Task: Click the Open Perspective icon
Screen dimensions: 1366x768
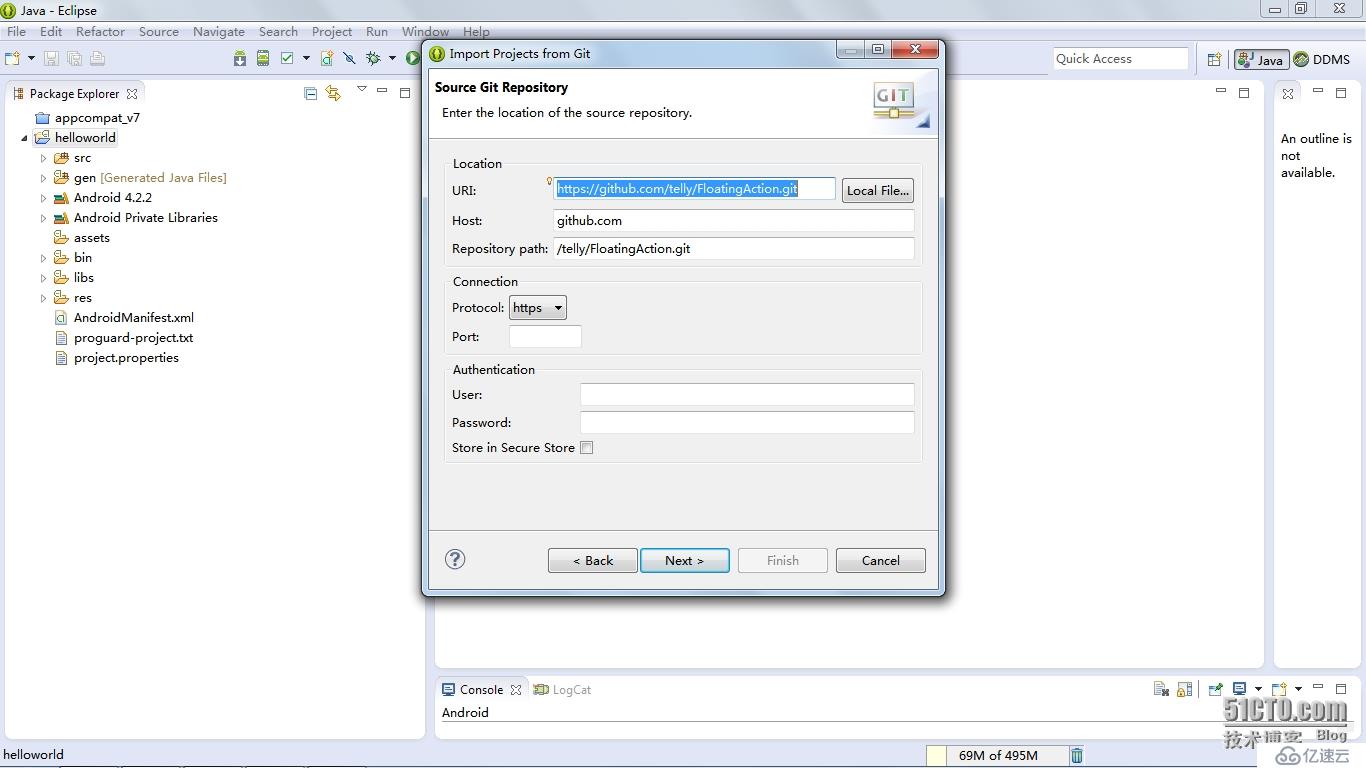Action: coord(1214,59)
